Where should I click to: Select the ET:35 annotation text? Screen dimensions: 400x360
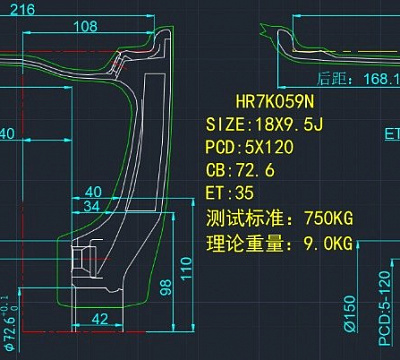pos(229,193)
